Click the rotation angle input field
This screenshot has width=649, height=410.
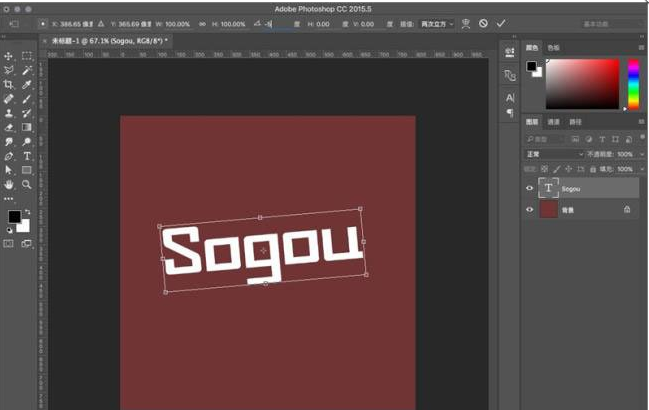pos(277,23)
